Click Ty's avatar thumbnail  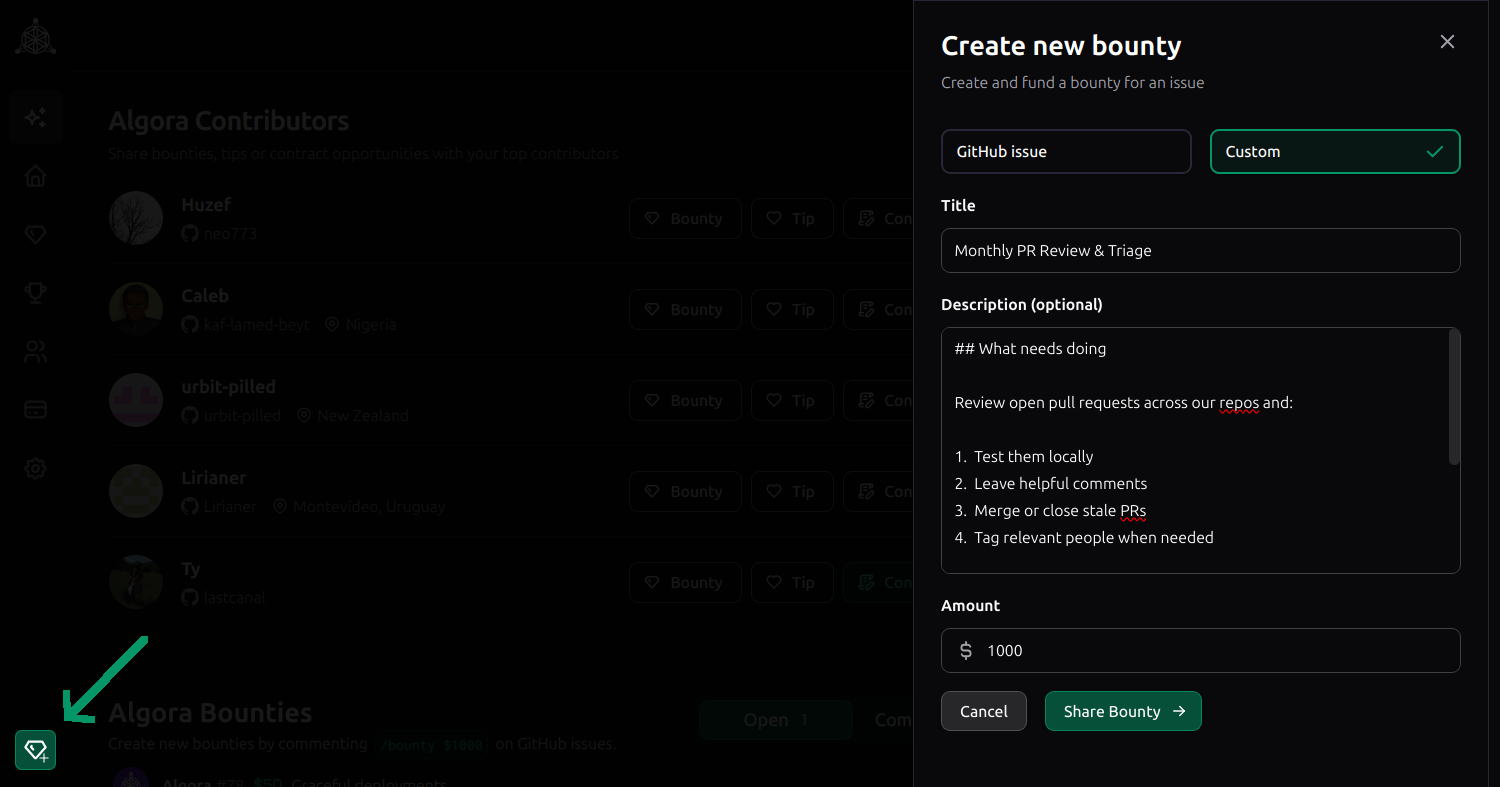(x=136, y=582)
